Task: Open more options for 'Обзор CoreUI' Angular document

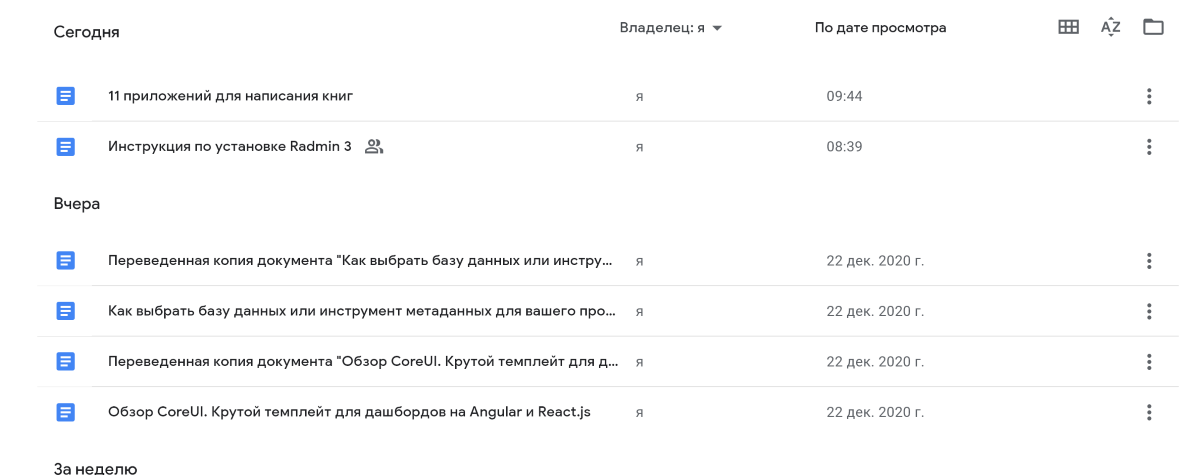Action: [1149, 412]
